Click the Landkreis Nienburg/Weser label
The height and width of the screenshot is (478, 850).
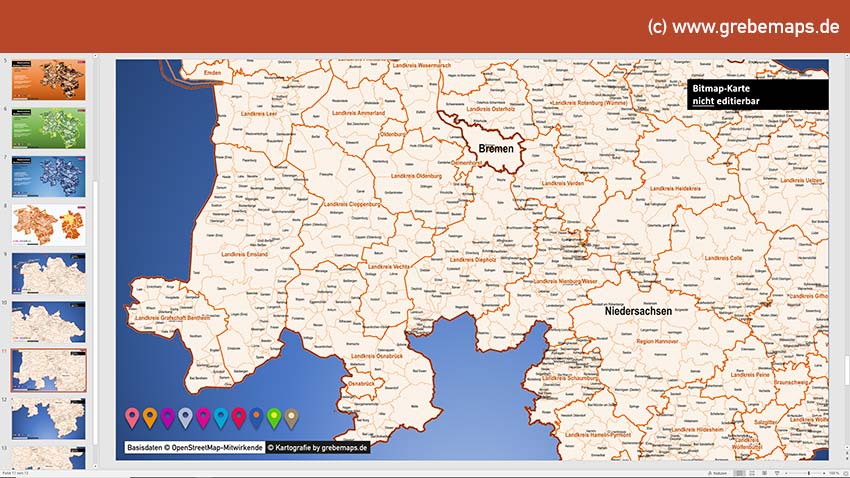point(565,281)
